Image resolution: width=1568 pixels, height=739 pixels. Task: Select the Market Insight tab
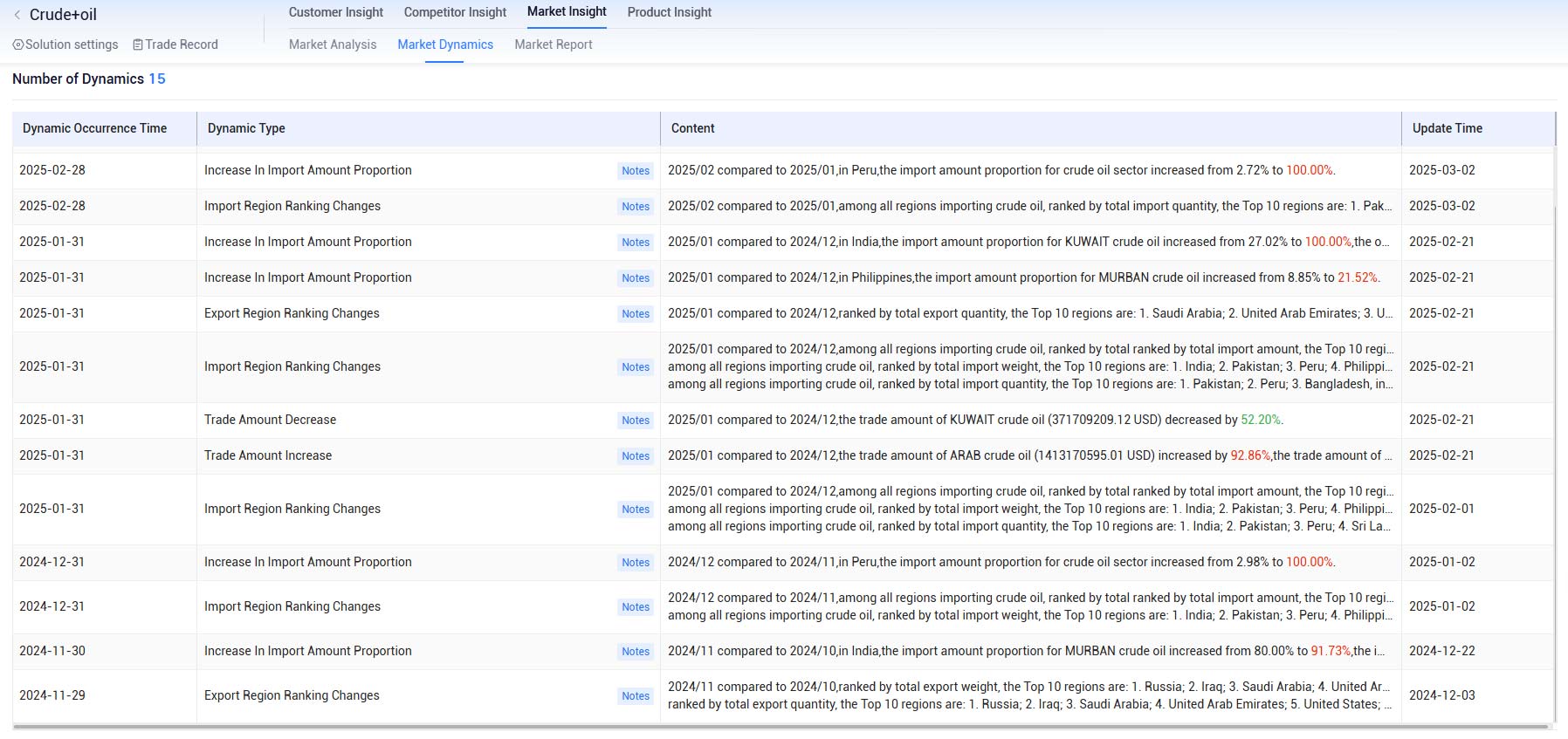pyautogui.click(x=567, y=12)
